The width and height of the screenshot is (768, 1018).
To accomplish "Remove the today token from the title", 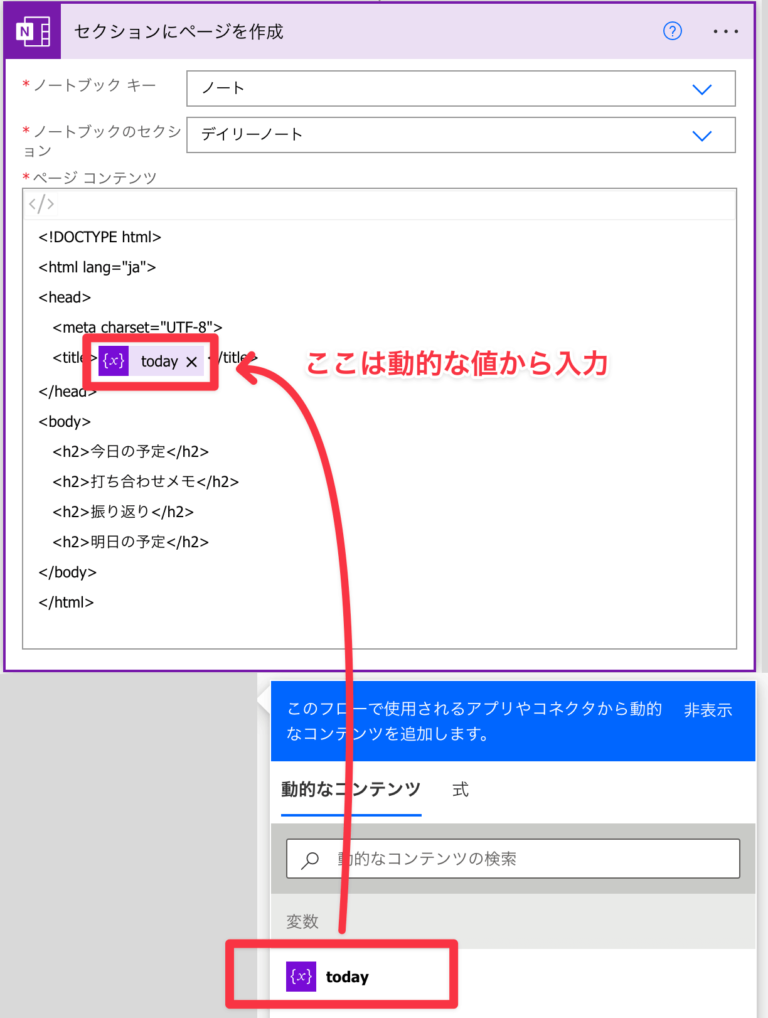I will [x=191, y=362].
